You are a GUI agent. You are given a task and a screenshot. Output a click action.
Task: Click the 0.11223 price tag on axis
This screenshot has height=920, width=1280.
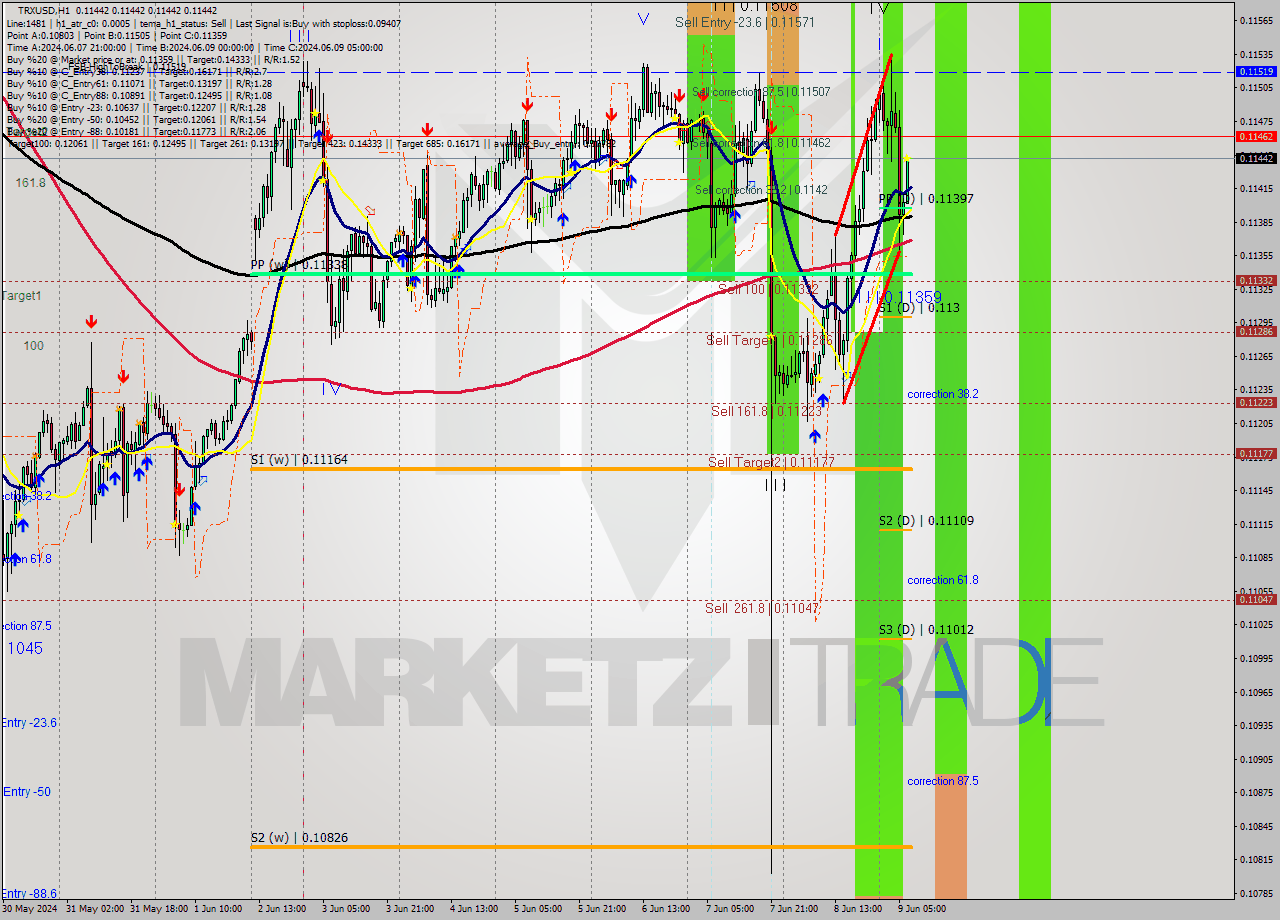coord(1256,402)
